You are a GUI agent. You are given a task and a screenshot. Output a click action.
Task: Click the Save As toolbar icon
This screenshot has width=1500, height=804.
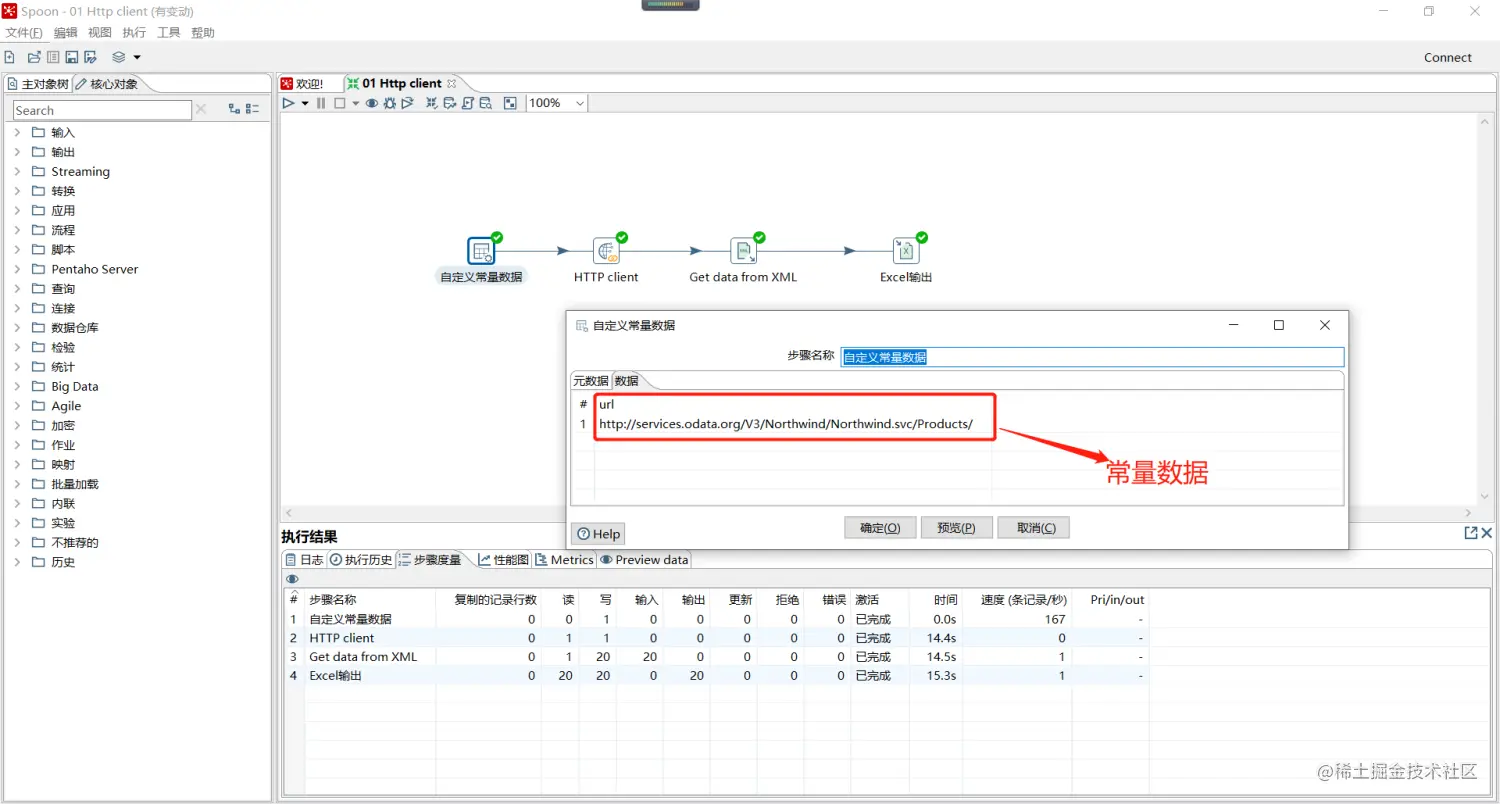click(90, 57)
